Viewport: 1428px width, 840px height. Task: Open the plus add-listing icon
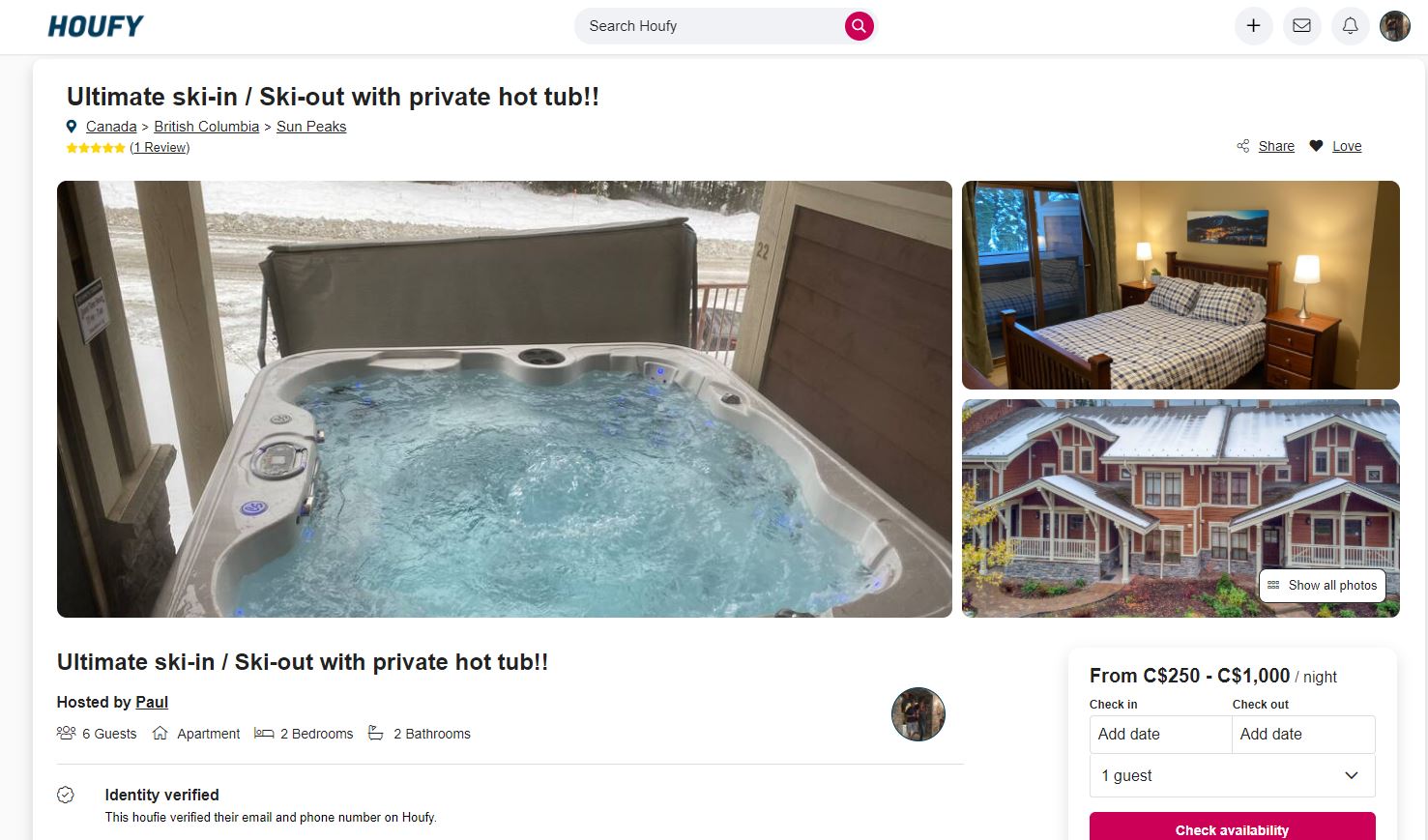tap(1253, 26)
